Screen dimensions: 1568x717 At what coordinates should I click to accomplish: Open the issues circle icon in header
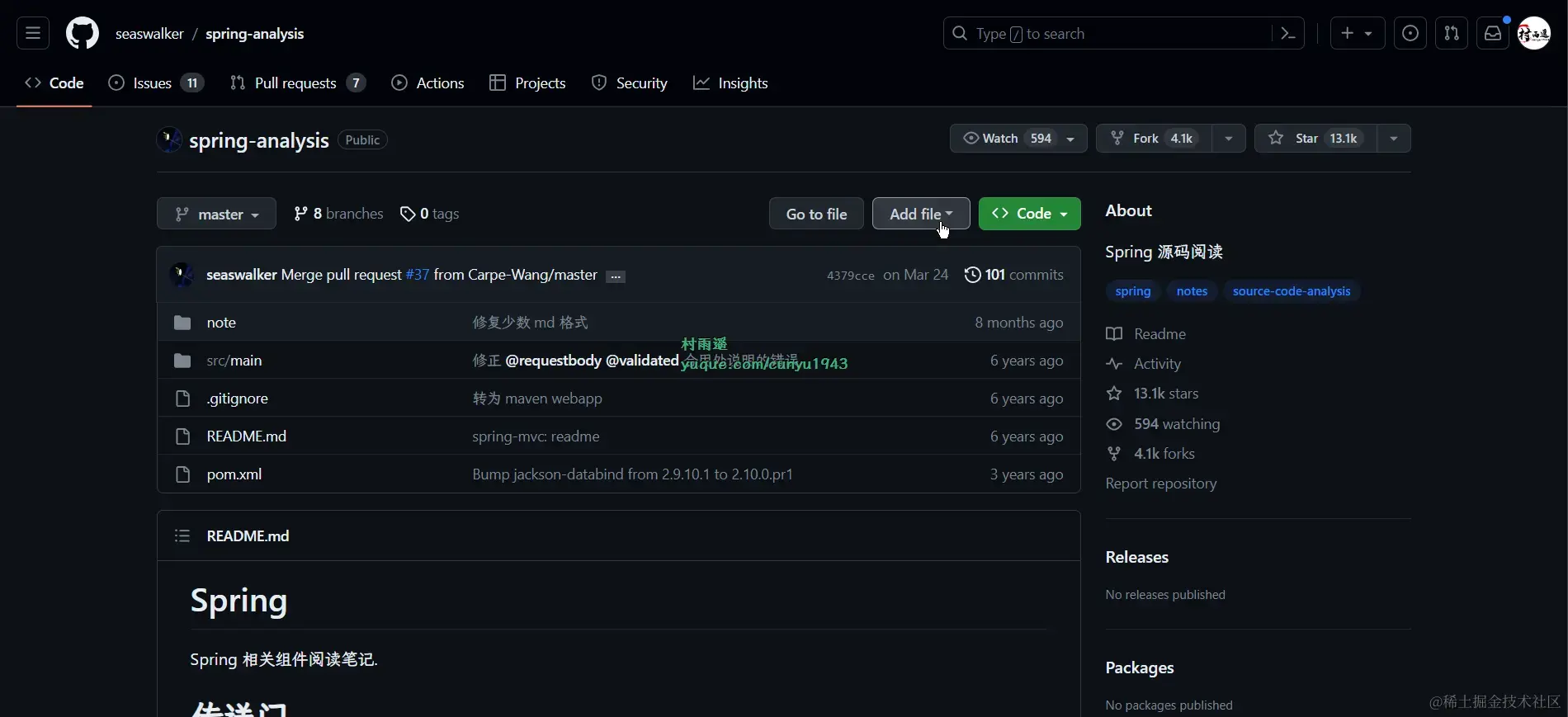click(x=1410, y=34)
